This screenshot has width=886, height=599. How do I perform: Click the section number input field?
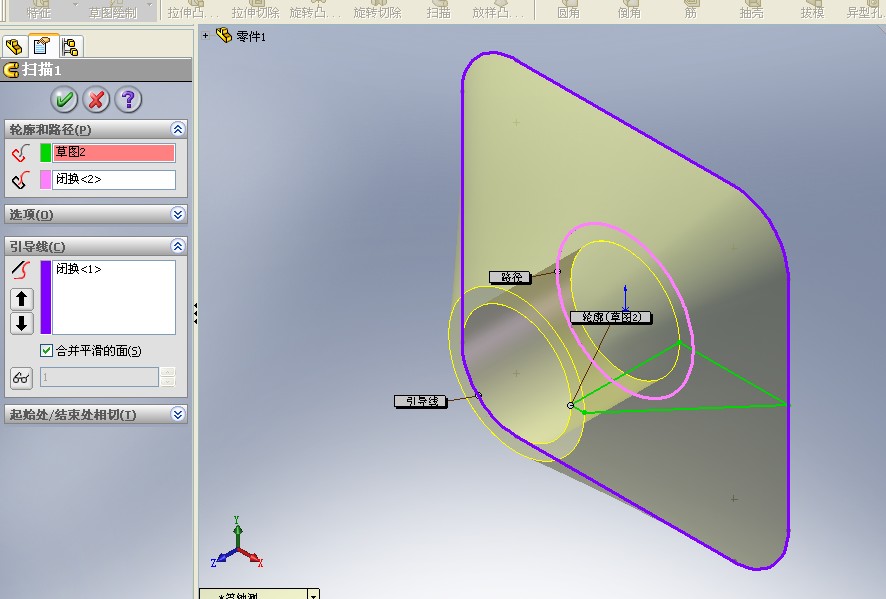(99, 377)
